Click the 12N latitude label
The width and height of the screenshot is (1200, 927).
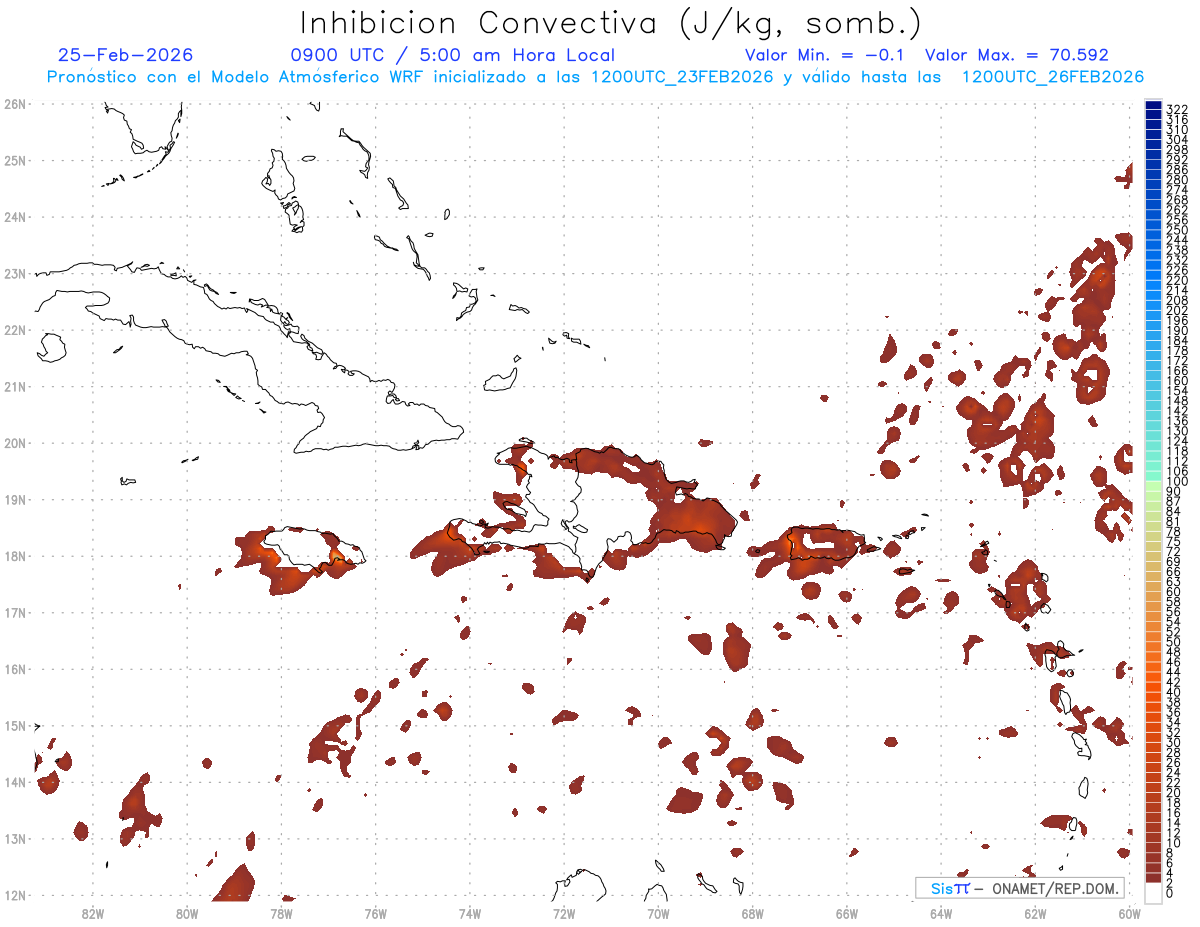[14, 895]
